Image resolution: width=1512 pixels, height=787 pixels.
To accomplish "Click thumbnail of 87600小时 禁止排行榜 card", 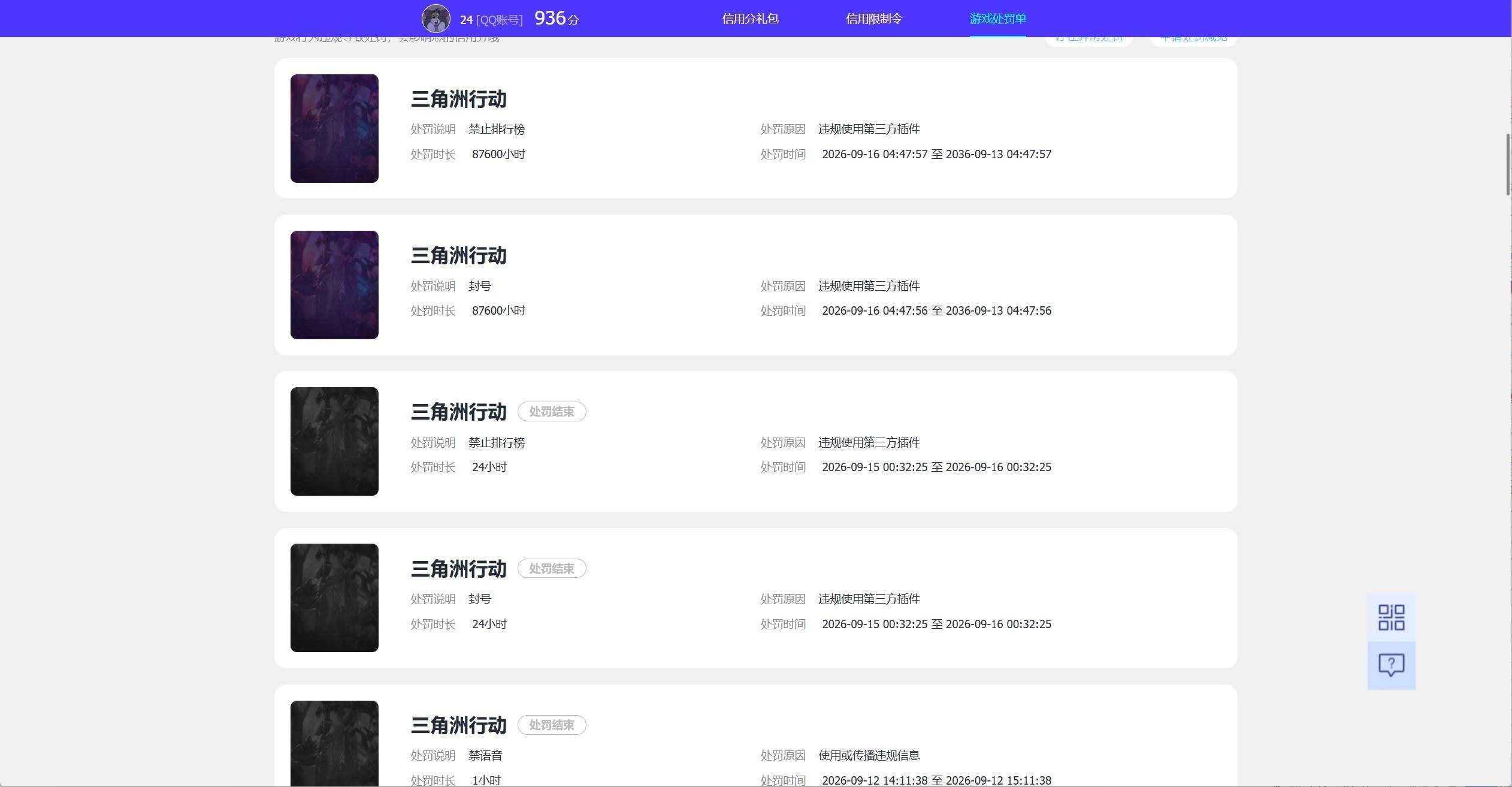I will click(334, 128).
